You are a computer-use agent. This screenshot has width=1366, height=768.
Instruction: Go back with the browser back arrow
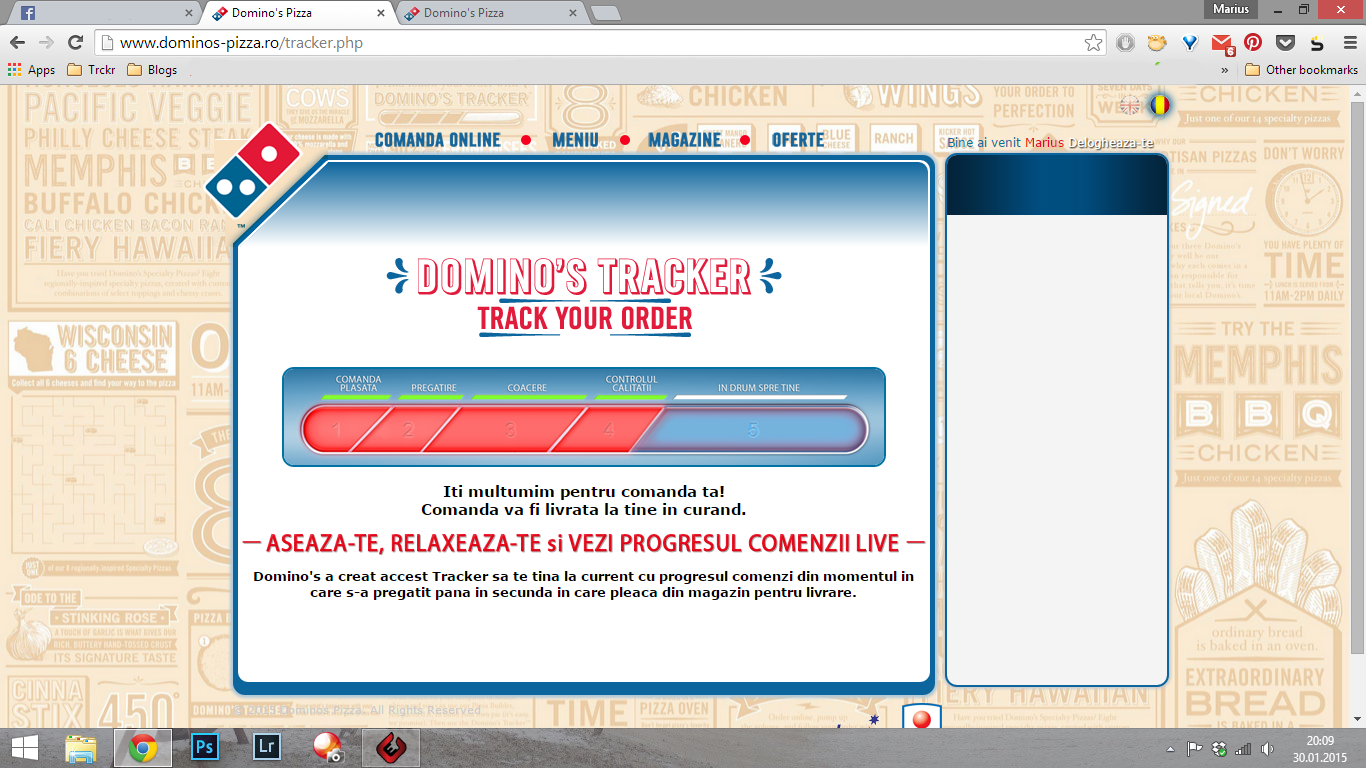click(x=17, y=43)
